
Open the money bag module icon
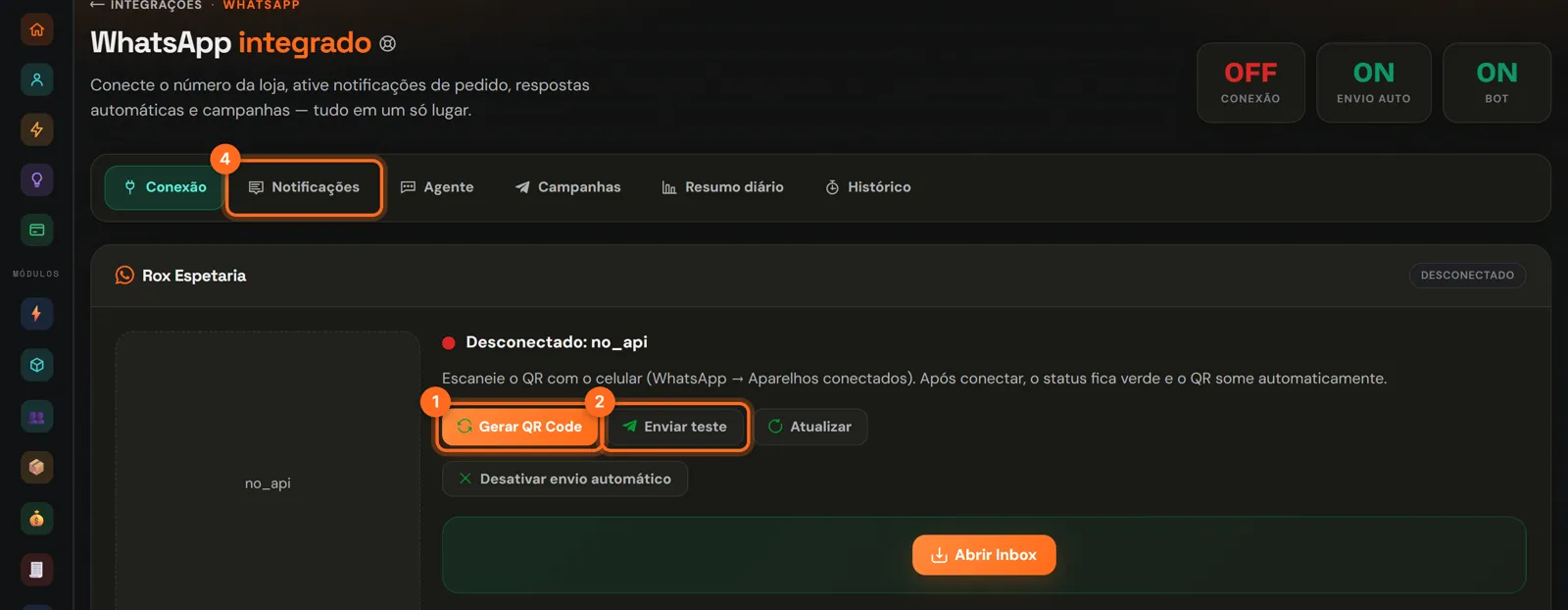[37, 519]
